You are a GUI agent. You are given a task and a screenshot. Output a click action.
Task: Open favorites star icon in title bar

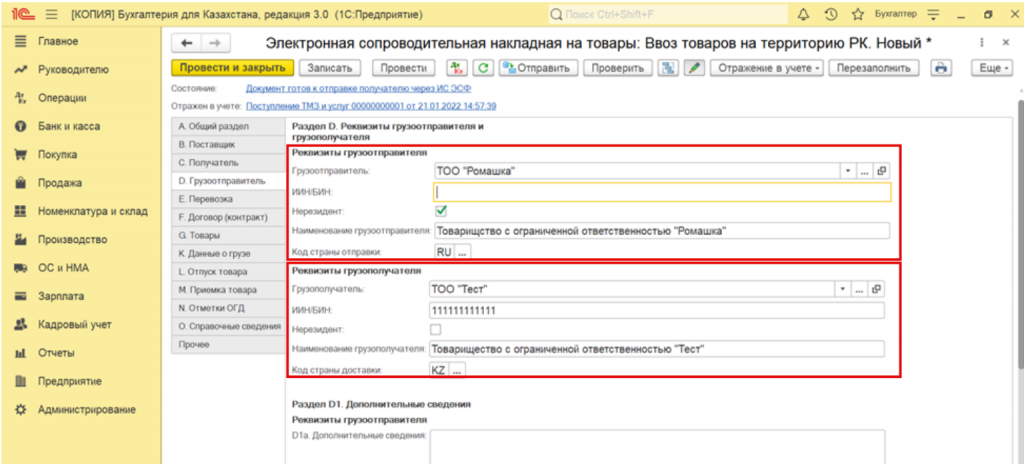pos(858,14)
